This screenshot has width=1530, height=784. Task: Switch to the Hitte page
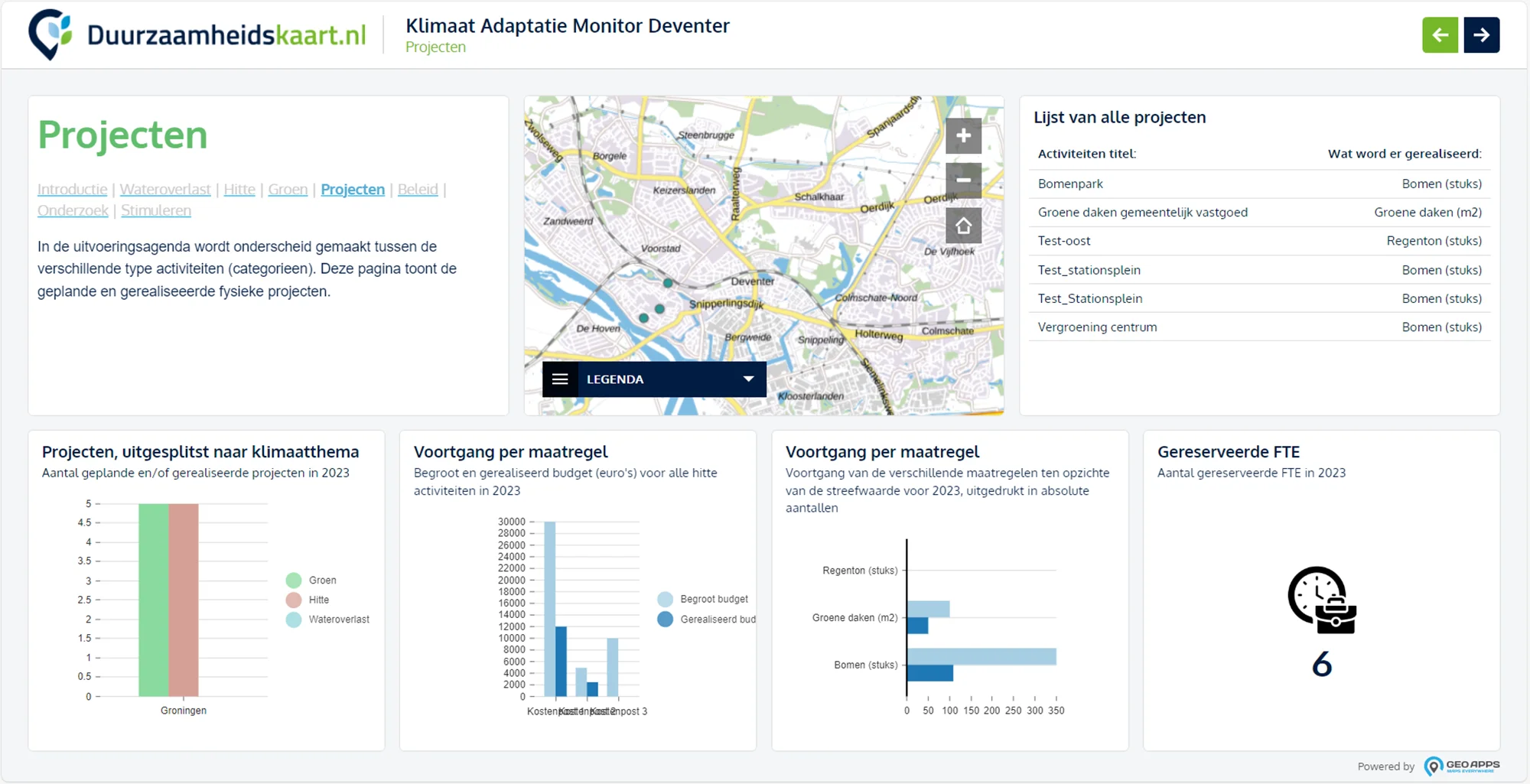click(x=239, y=190)
